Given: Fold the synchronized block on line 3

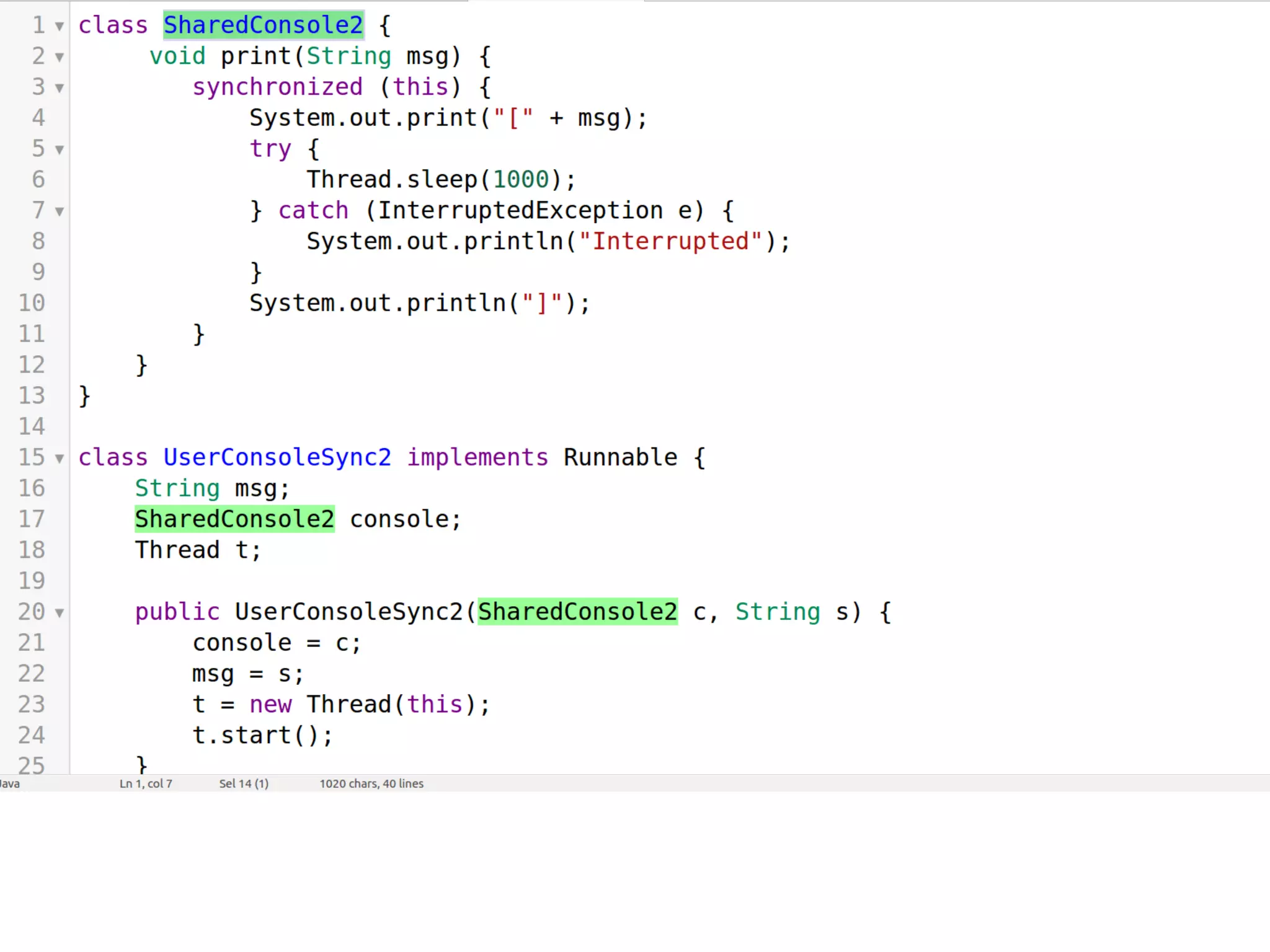Looking at the screenshot, I should pos(60,88).
